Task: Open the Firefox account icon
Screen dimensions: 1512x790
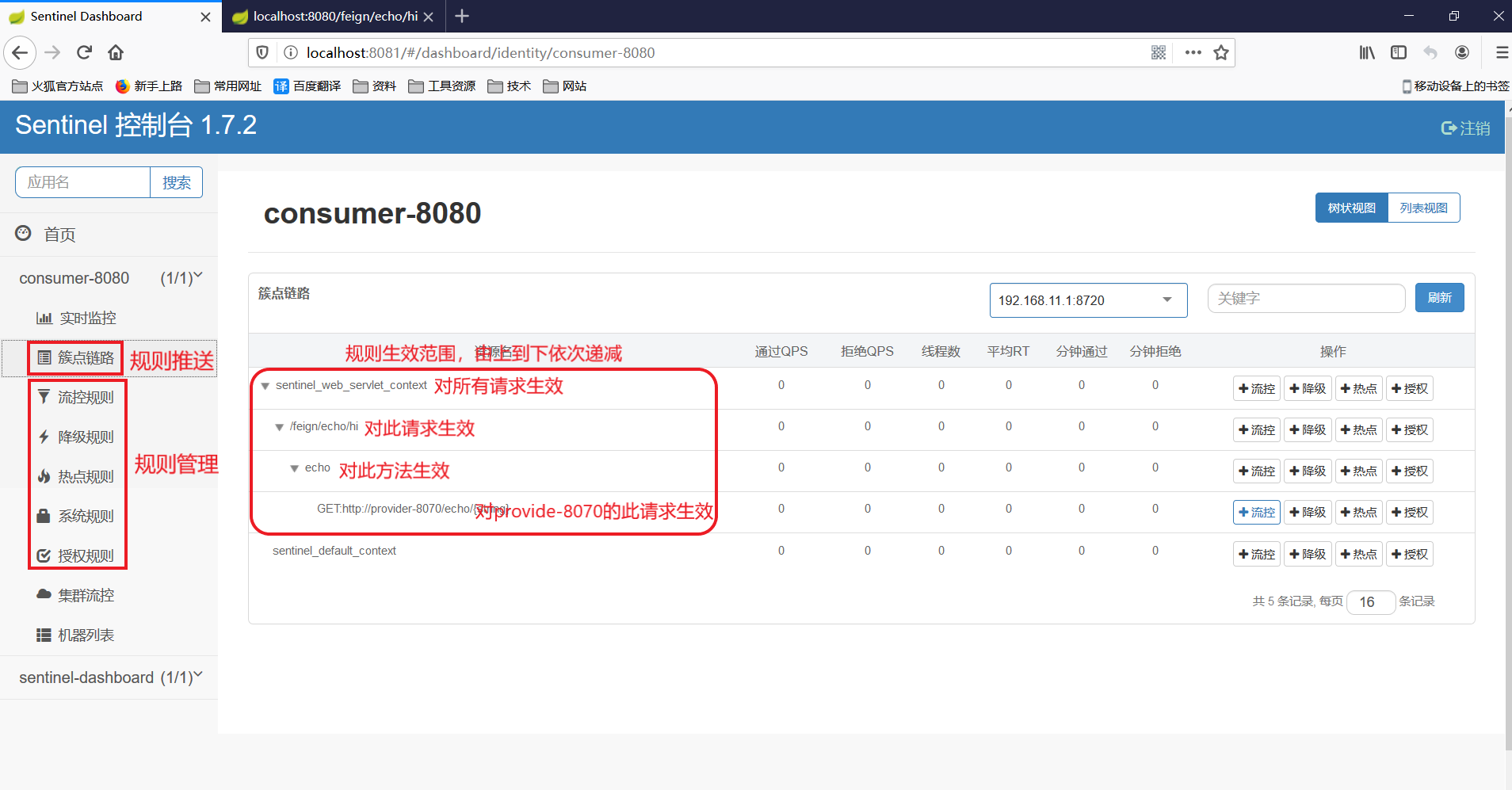Action: point(1462,53)
